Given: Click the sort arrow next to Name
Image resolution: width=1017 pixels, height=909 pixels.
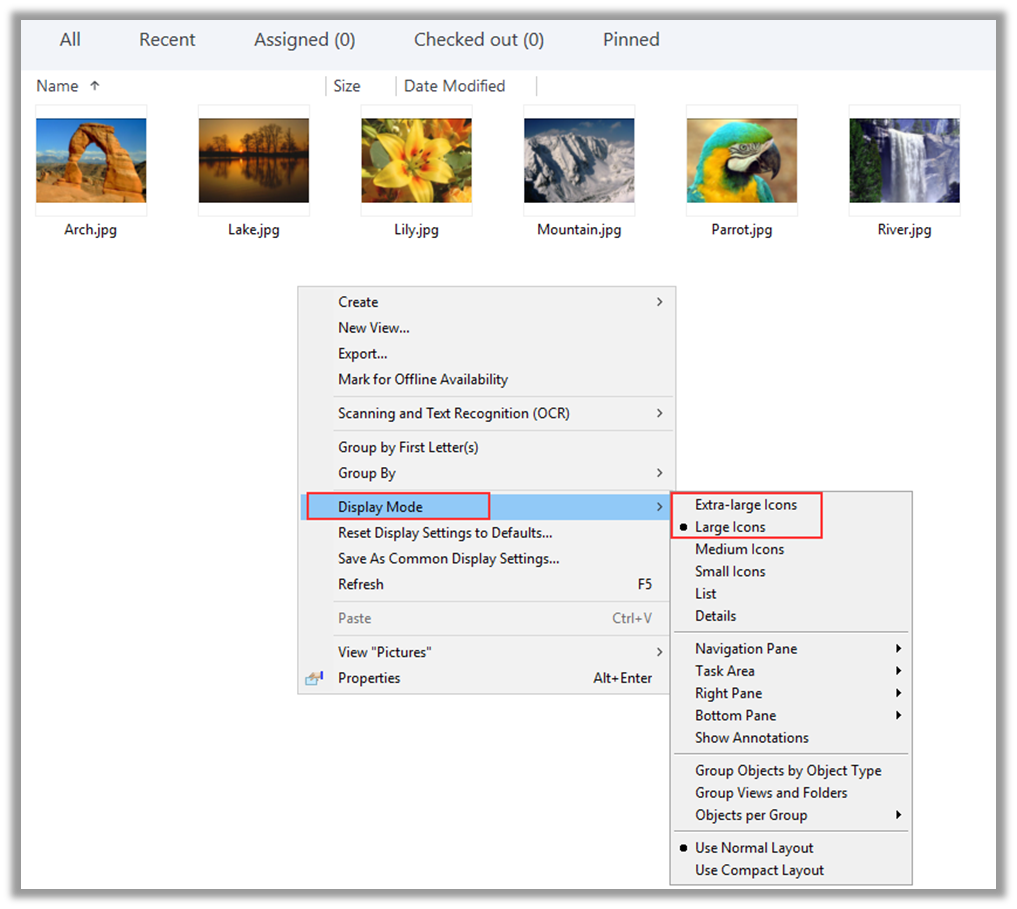Looking at the screenshot, I should 95,85.
